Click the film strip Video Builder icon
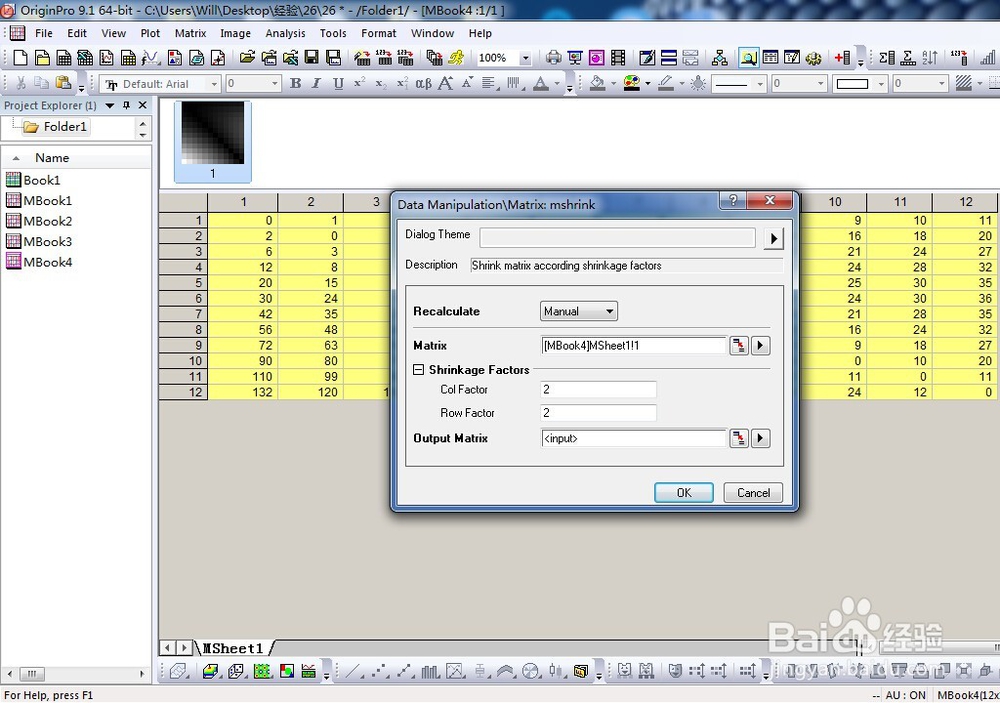 (x=618, y=58)
